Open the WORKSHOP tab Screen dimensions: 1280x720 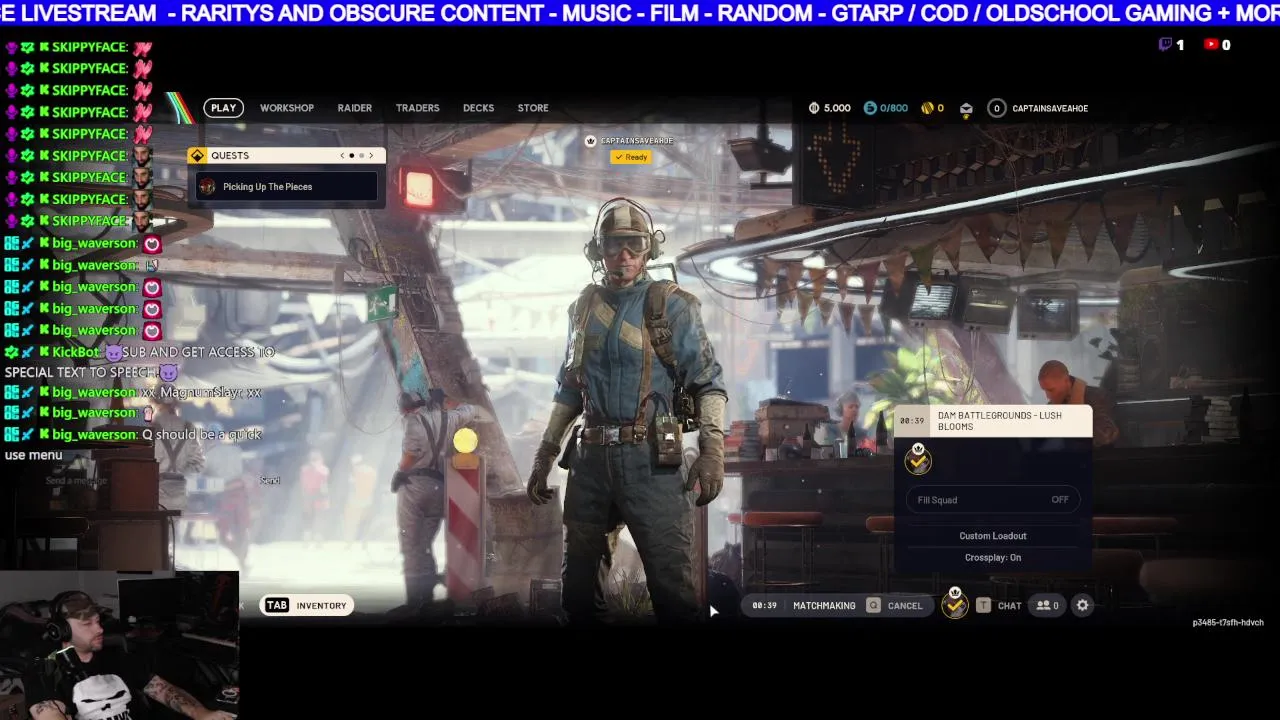coord(287,108)
